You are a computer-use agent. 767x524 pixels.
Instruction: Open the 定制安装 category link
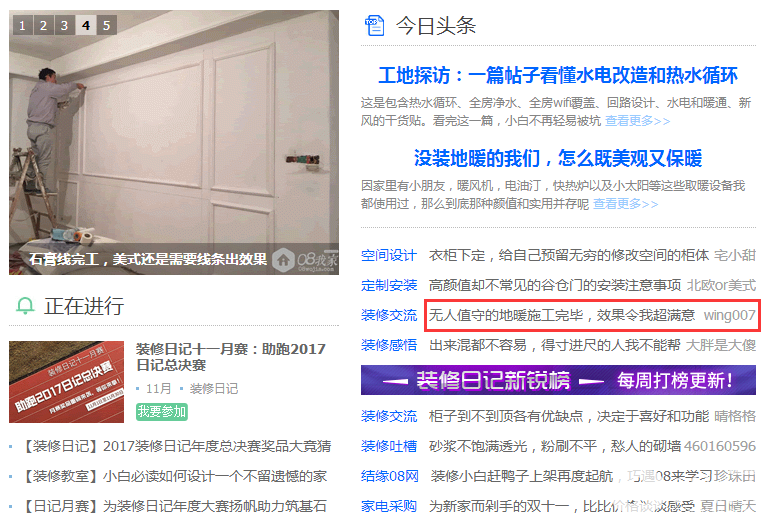click(x=389, y=285)
